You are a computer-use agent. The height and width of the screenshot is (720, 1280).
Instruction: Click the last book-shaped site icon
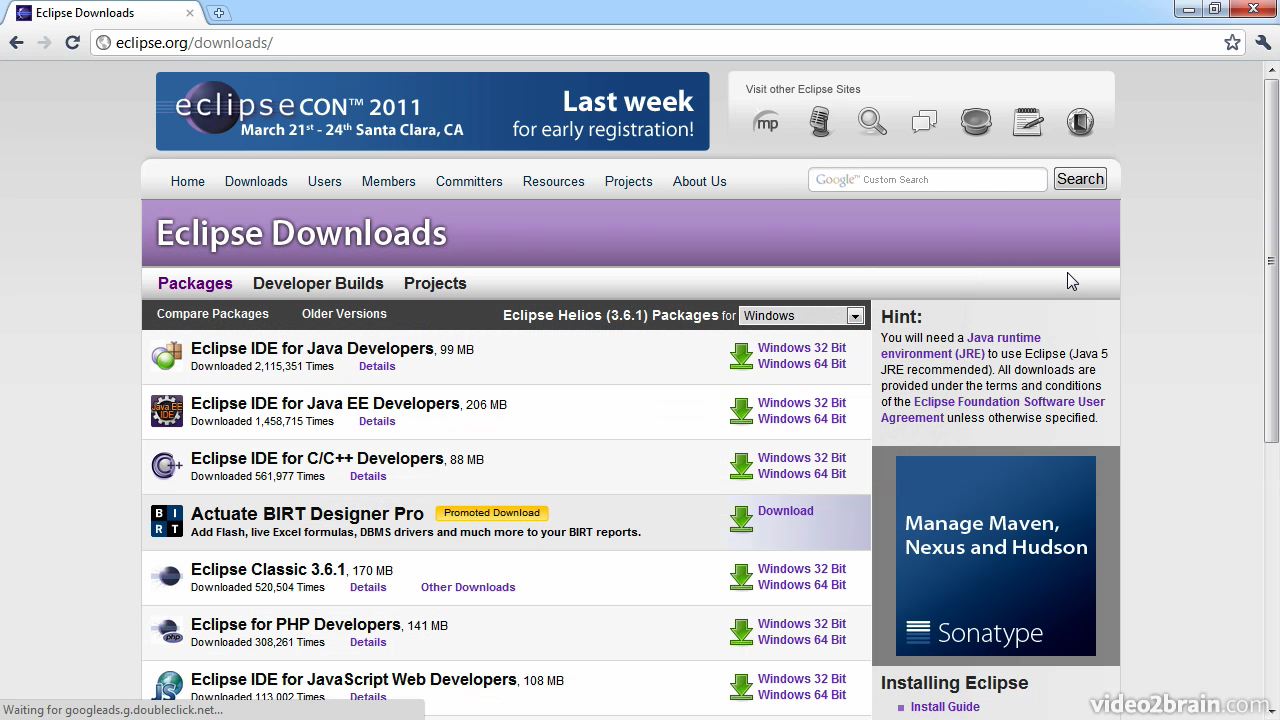coord(1080,122)
